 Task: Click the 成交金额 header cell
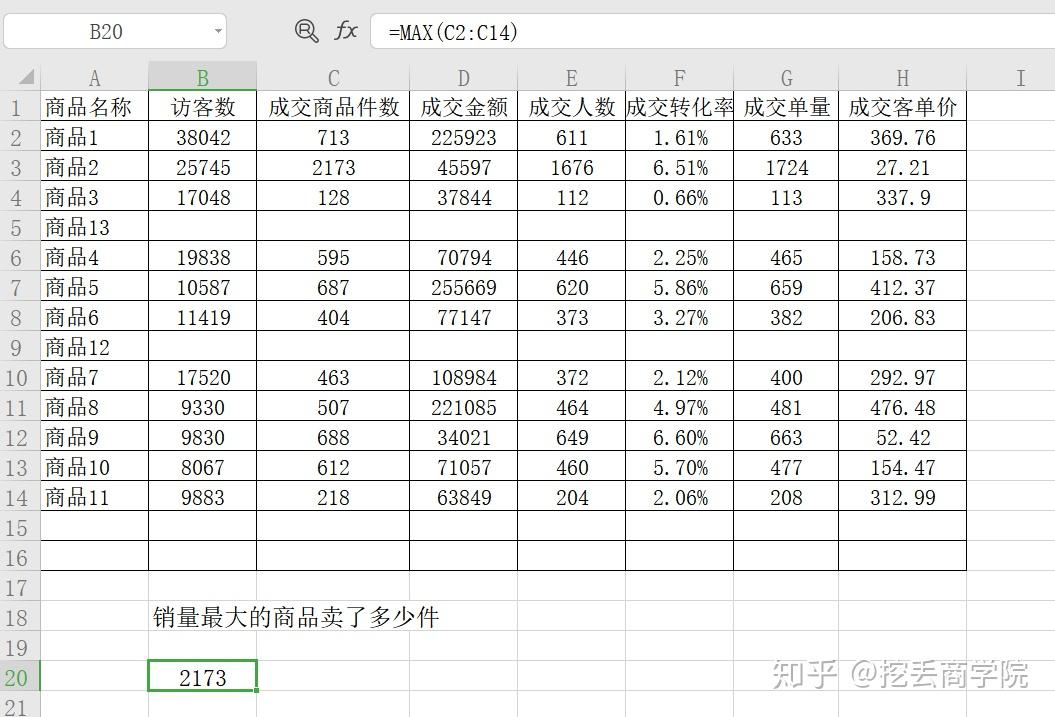click(x=464, y=106)
